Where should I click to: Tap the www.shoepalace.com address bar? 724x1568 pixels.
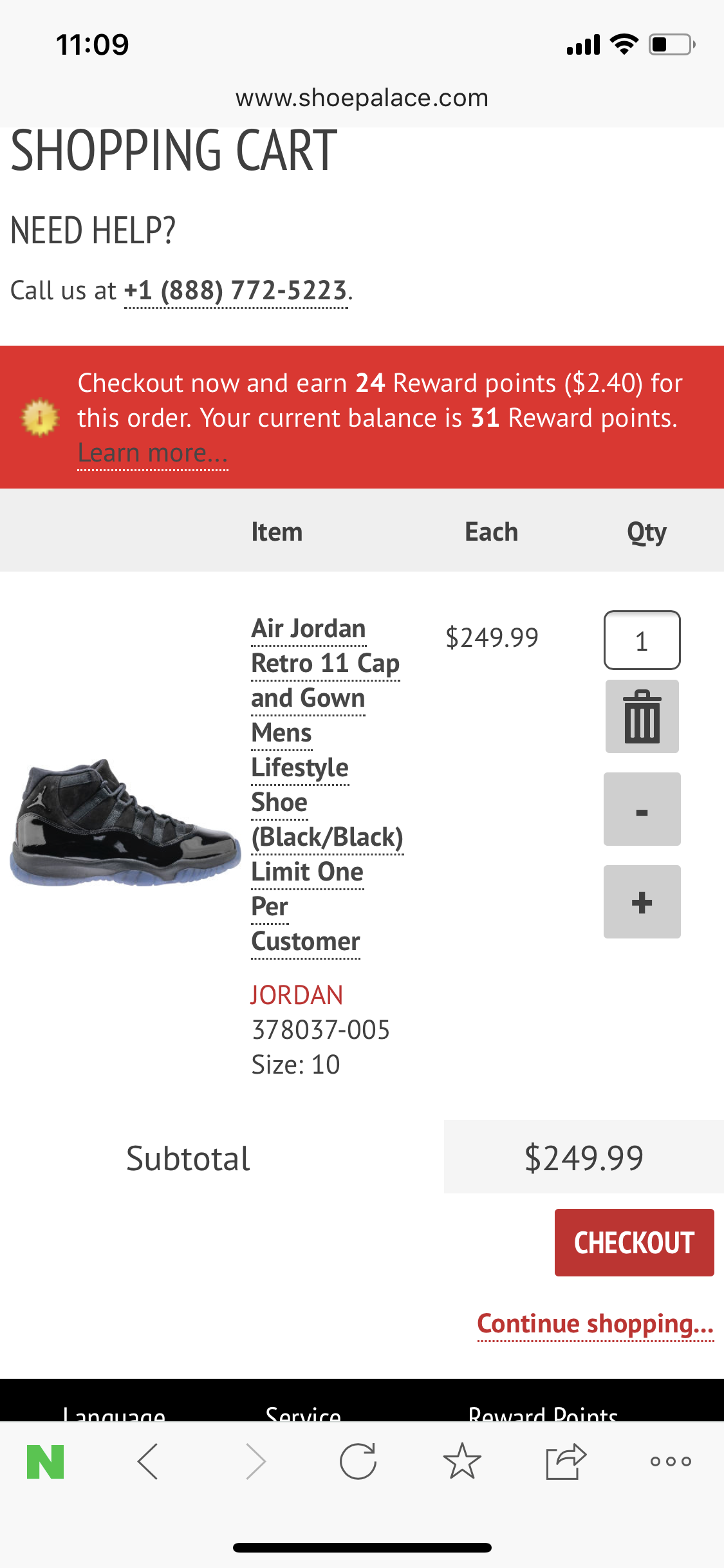[x=362, y=98]
